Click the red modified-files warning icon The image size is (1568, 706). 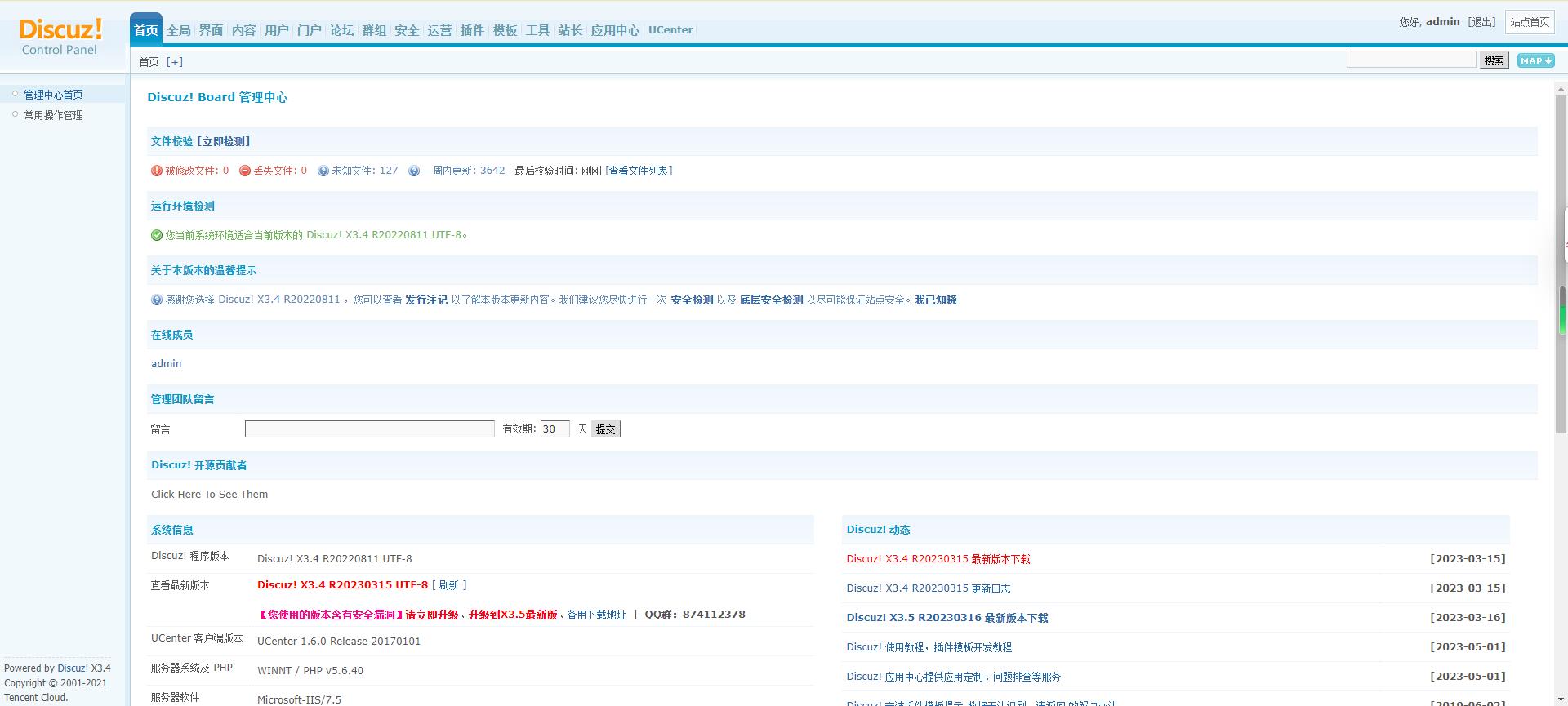157,171
